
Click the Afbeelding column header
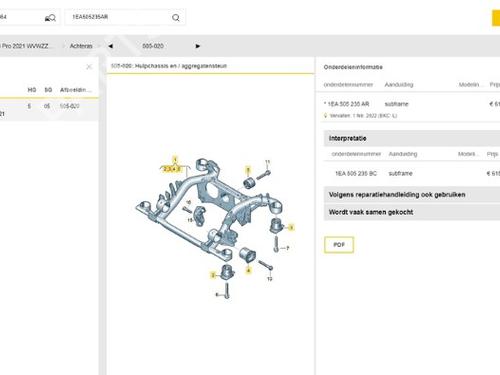pyautogui.click(x=75, y=90)
